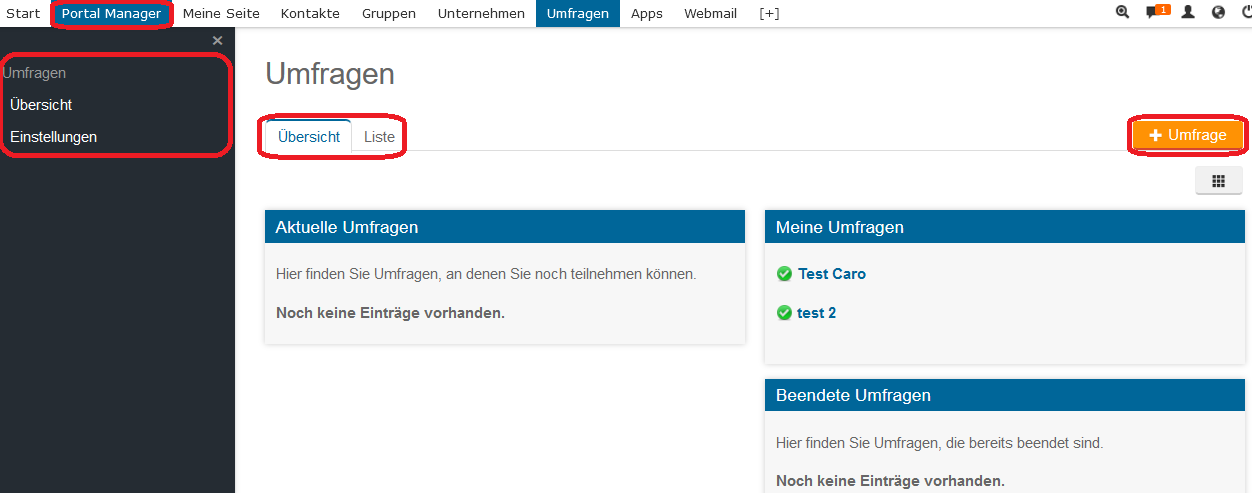This screenshot has height=493, width=1252.
Task: Go to Meine Seite
Action: (x=221, y=14)
